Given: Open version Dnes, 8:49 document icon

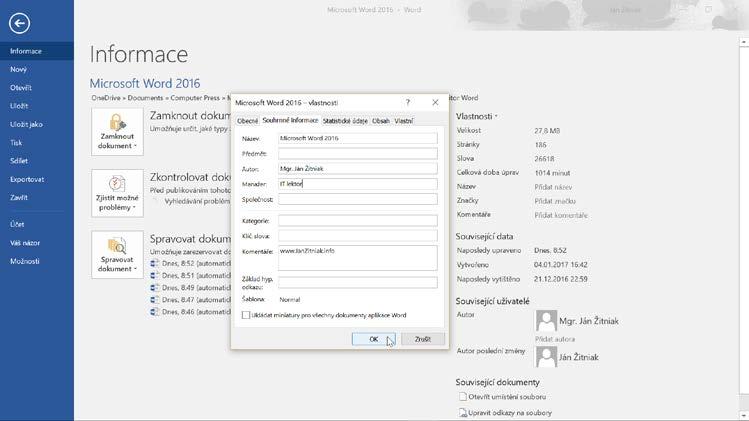Looking at the screenshot, I should 154,288.
